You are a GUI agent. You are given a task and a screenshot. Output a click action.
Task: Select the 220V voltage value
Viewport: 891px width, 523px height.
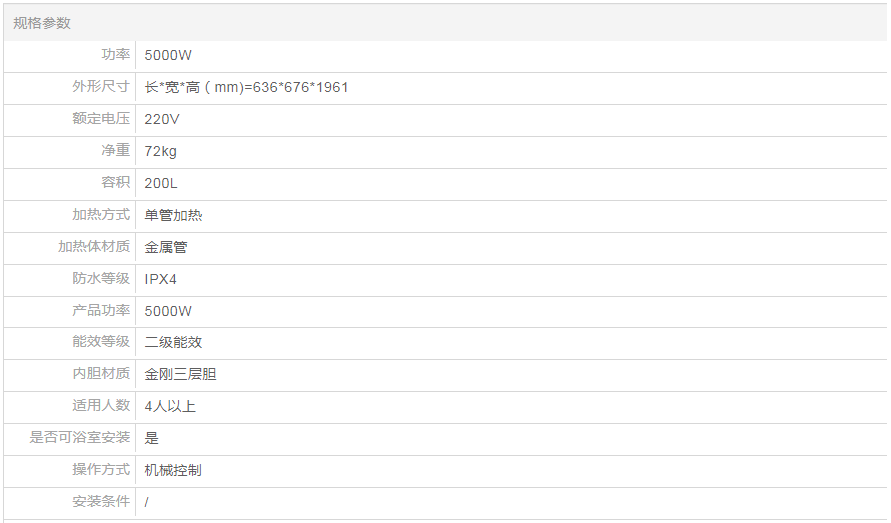(162, 119)
